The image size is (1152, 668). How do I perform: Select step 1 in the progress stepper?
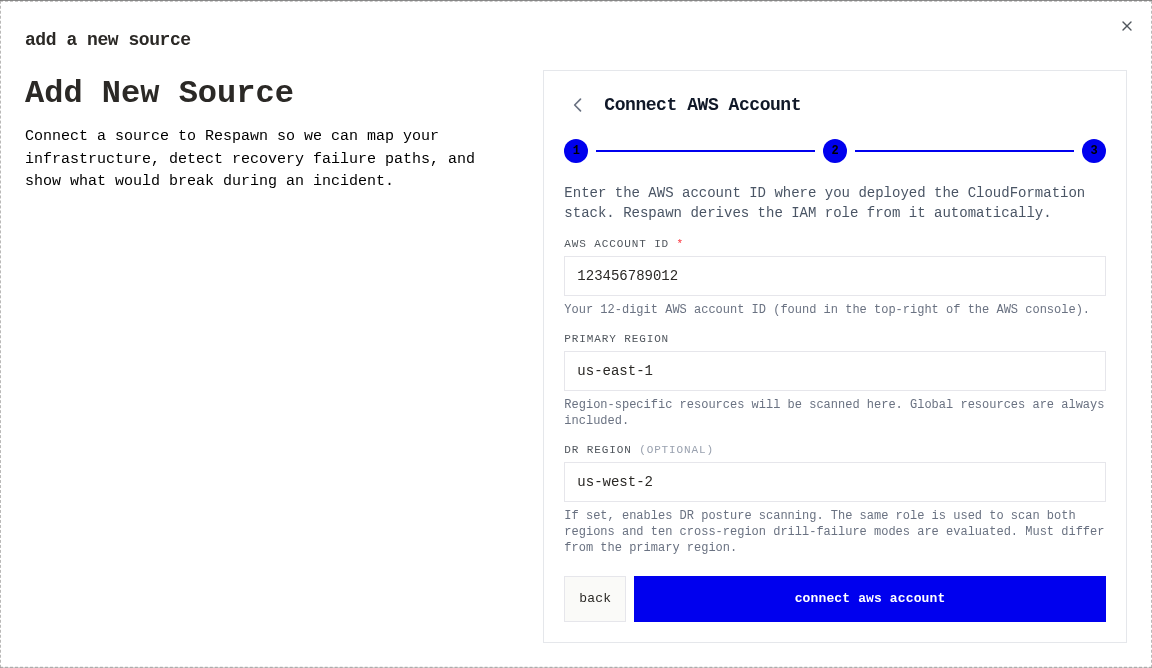[x=576, y=151]
